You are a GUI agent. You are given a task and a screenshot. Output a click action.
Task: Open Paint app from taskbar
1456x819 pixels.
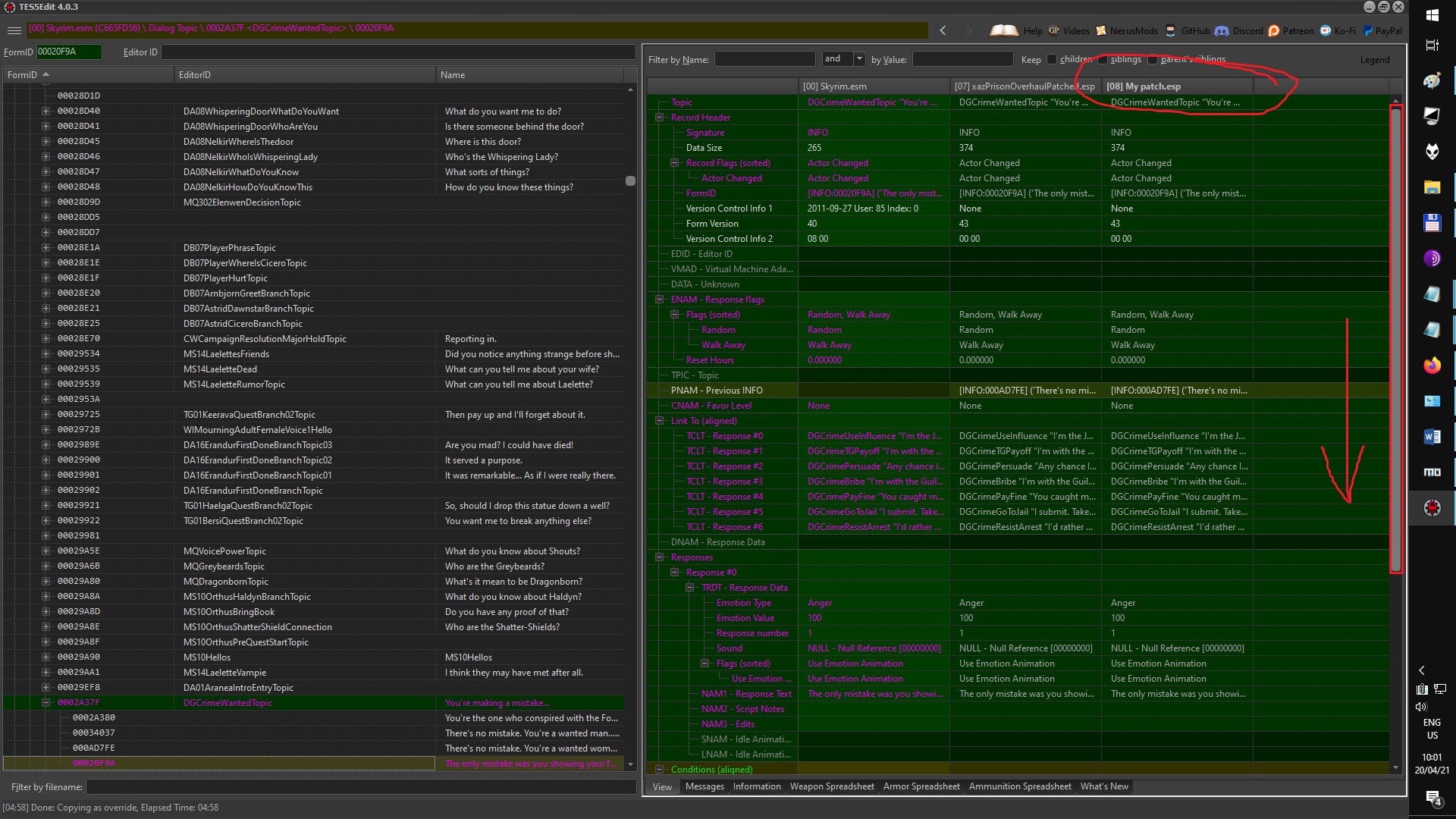[x=1432, y=80]
